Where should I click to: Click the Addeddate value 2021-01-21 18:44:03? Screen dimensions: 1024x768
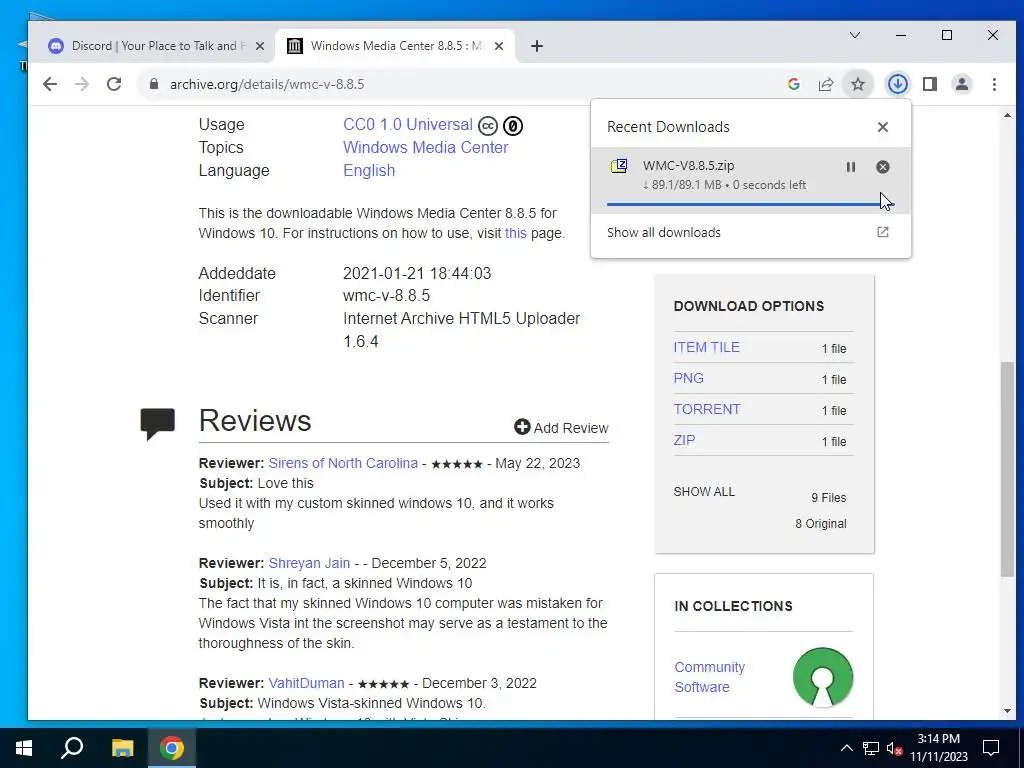[417, 274]
